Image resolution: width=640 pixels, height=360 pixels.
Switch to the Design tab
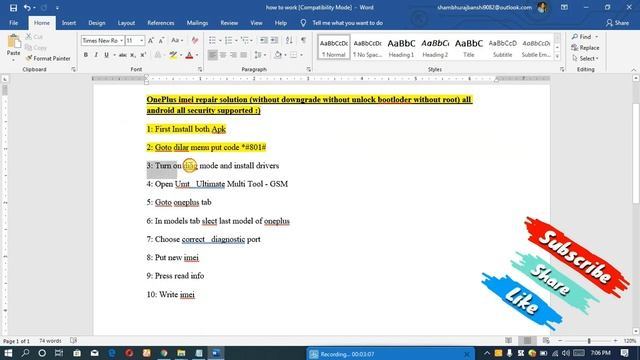click(97, 23)
